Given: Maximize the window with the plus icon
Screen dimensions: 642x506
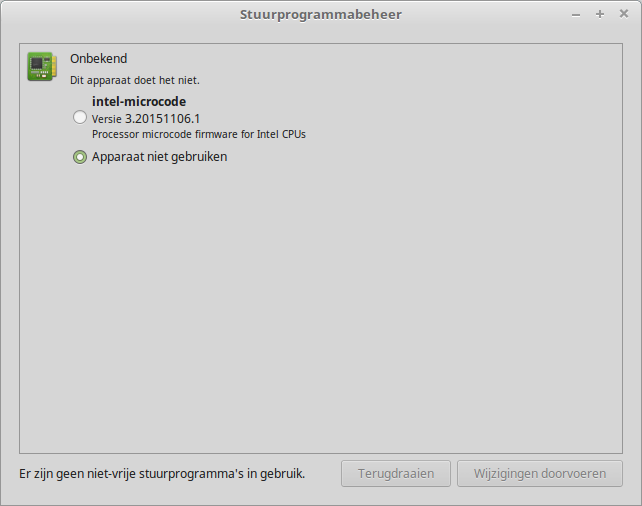Looking at the screenshot, I should pos(600,14).
